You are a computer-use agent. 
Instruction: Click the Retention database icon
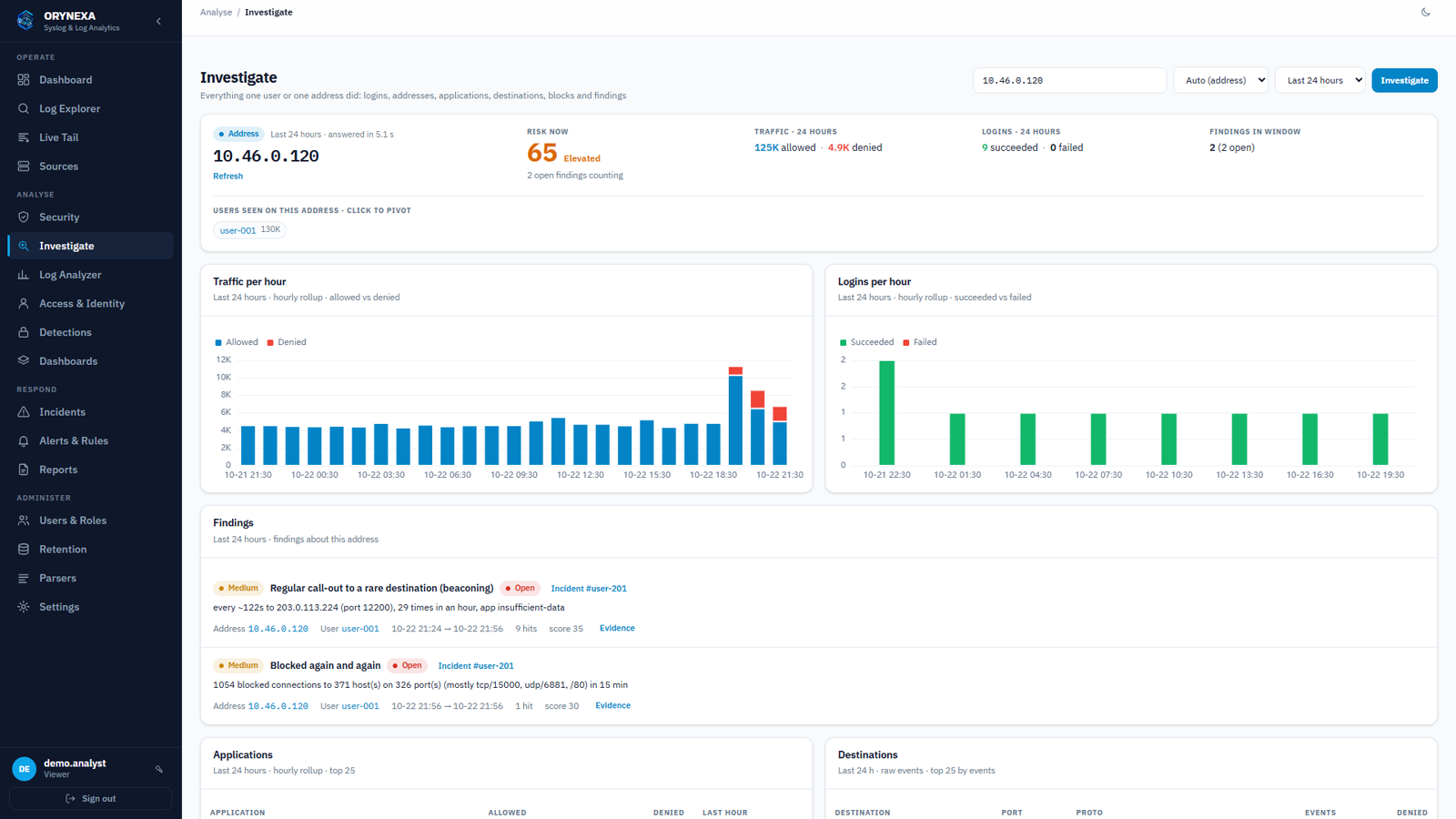(24, 550)
